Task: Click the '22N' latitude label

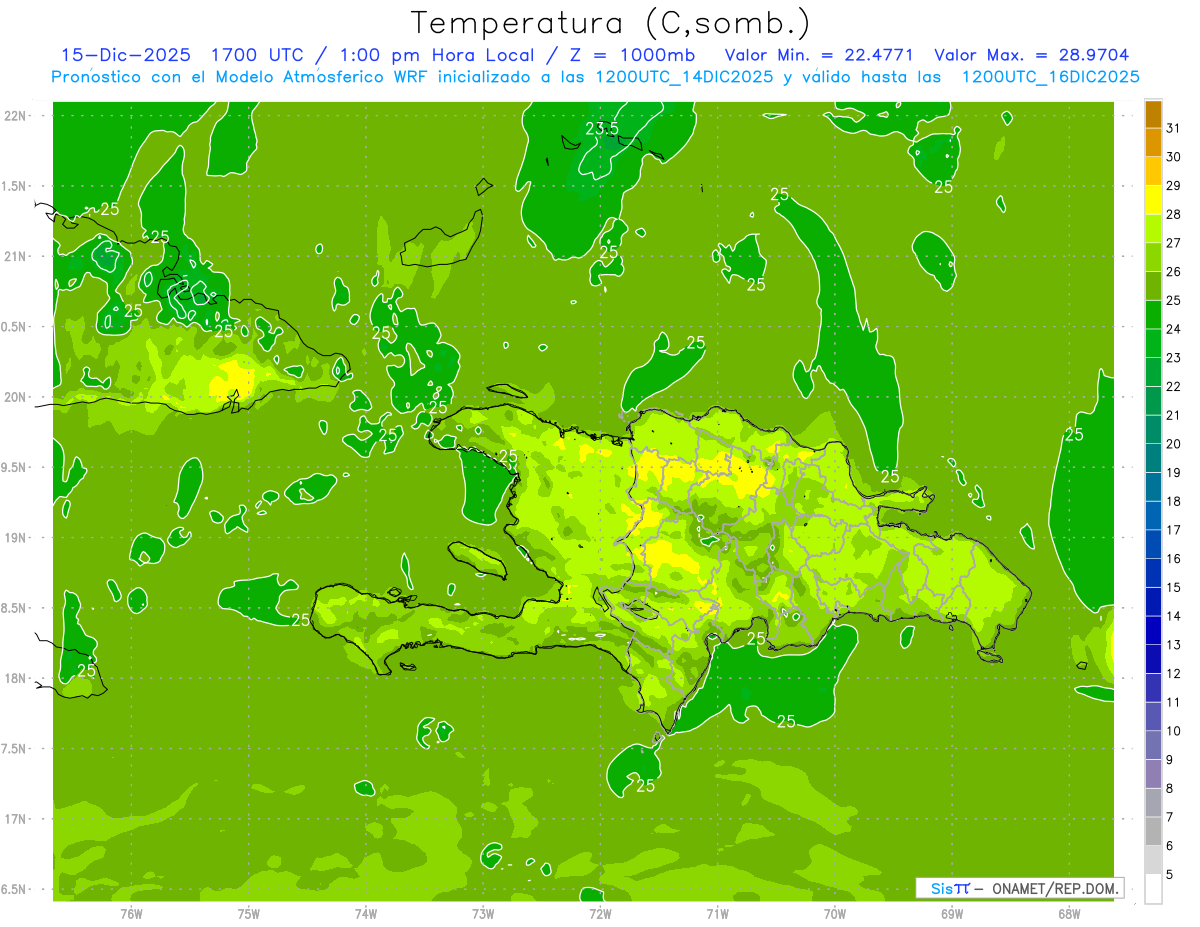Action: [x=15, y=116]
